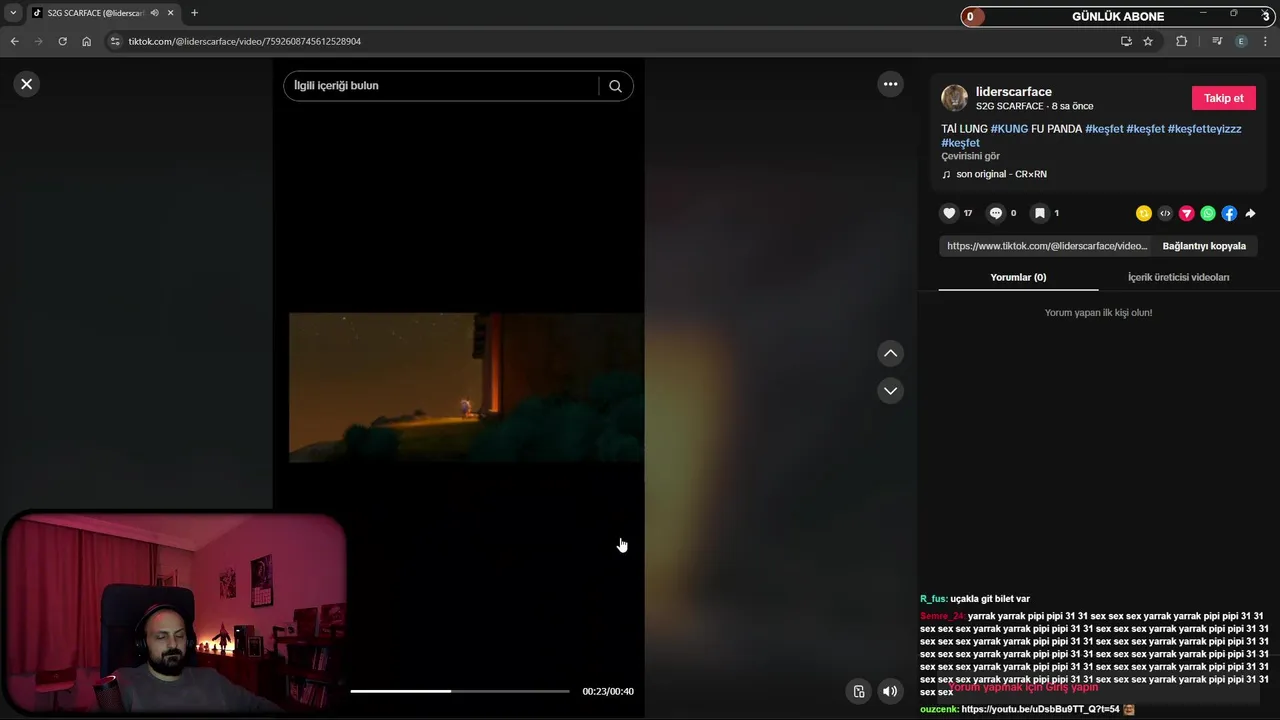Toggle auto-scroll icon beside volume button
This screenshot has width=1280, height=720.
(x=858, y=691)
